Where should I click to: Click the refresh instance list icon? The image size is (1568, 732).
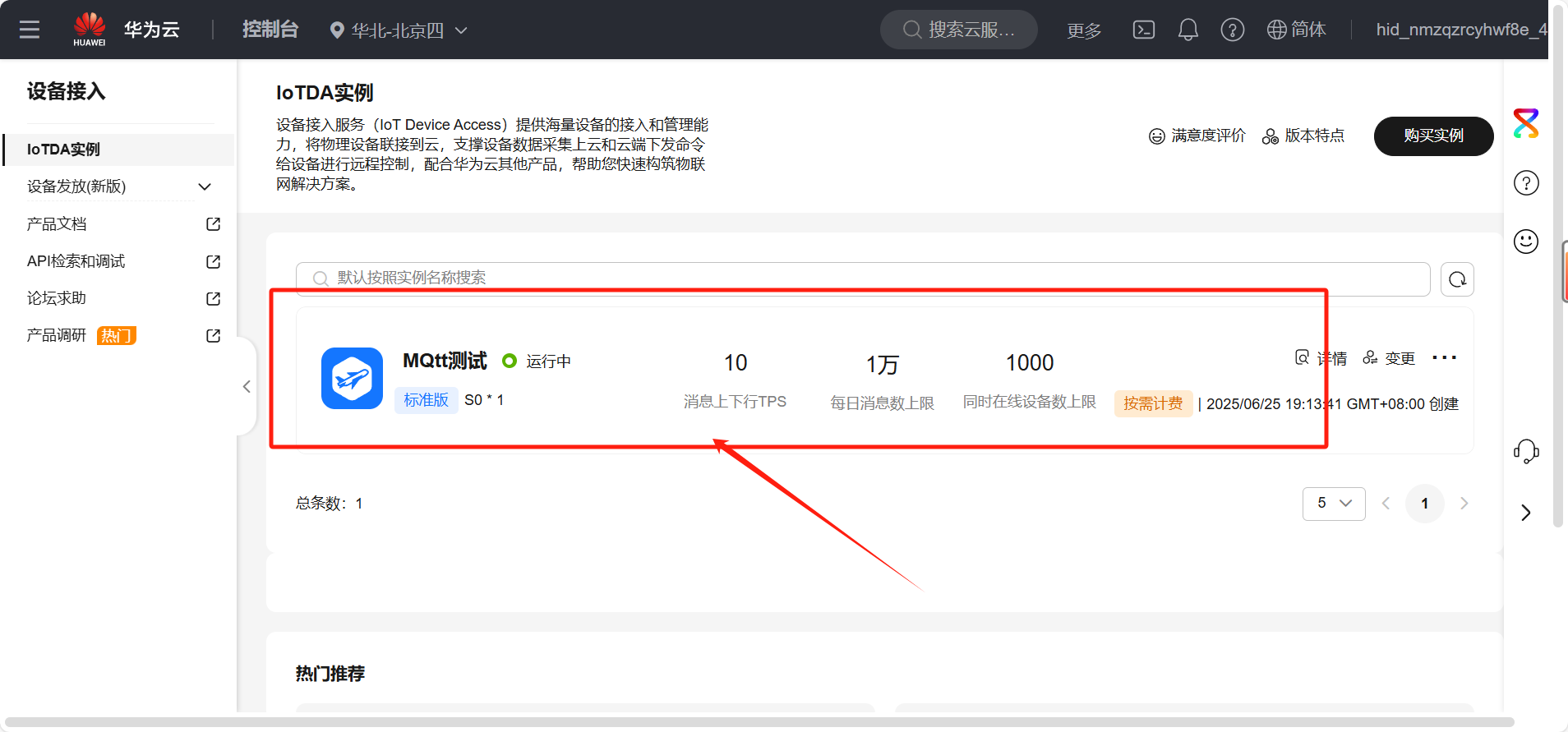tap(1457, 279)
